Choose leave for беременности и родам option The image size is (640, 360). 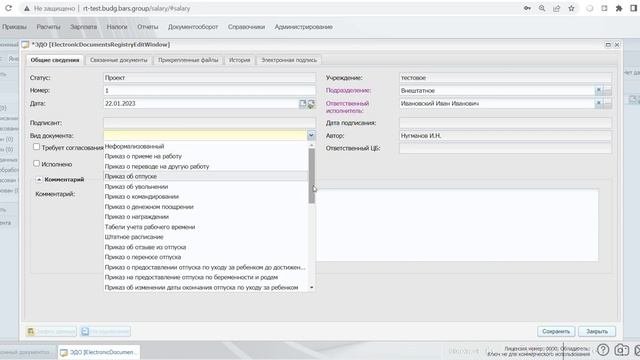coord(206,278)
